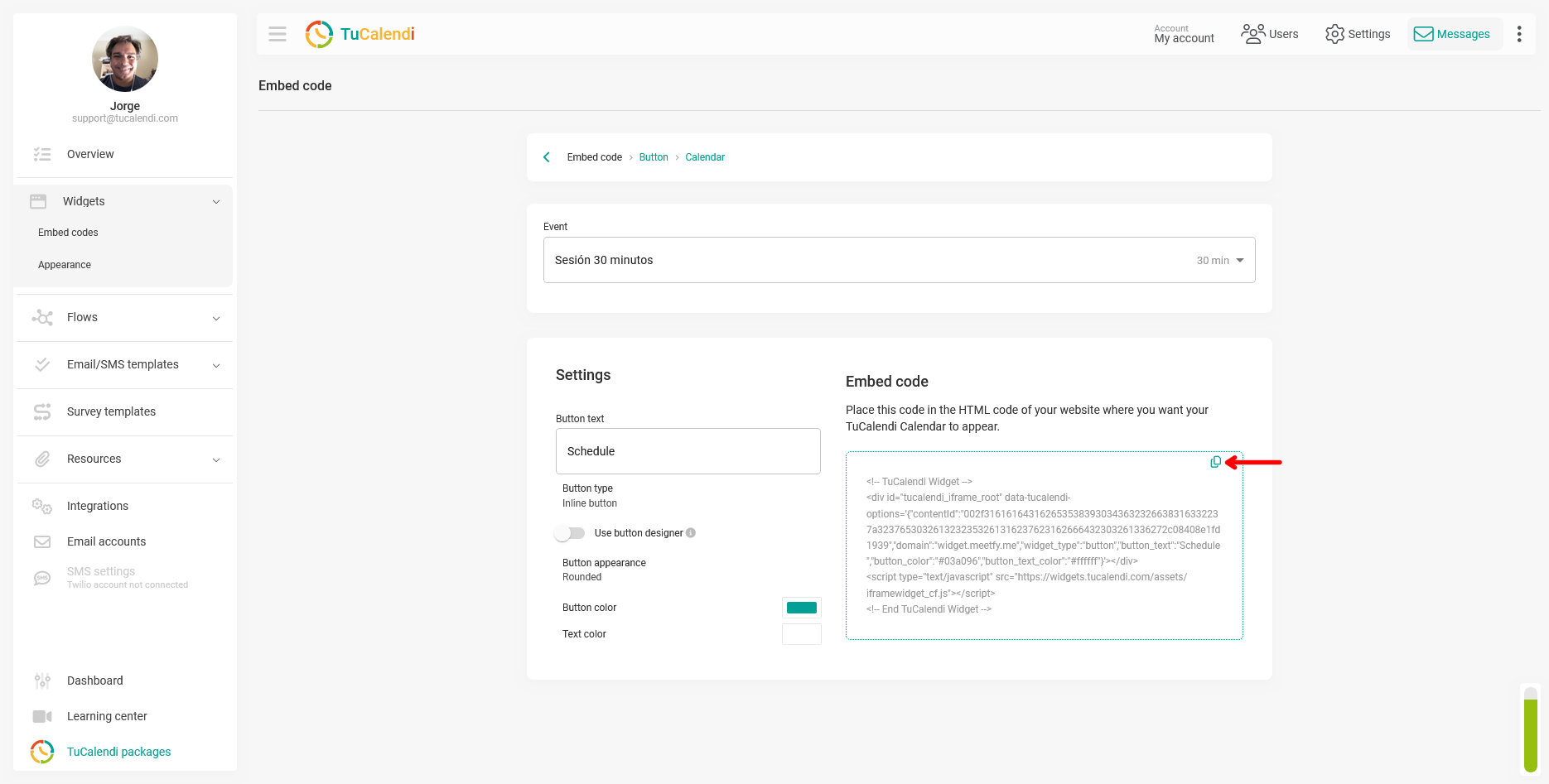Screen dimensions: 1549x784
Task: Expand the Flows section chevron
Action: (x=216, y=318)
